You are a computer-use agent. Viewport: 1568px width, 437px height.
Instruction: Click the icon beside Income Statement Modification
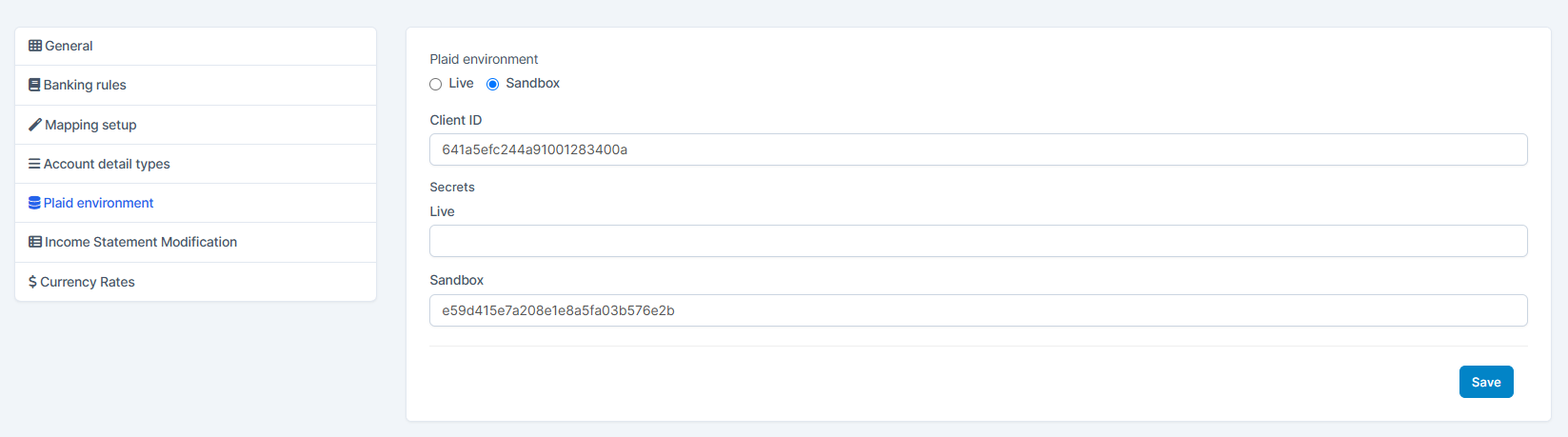[x=35, y=242]
